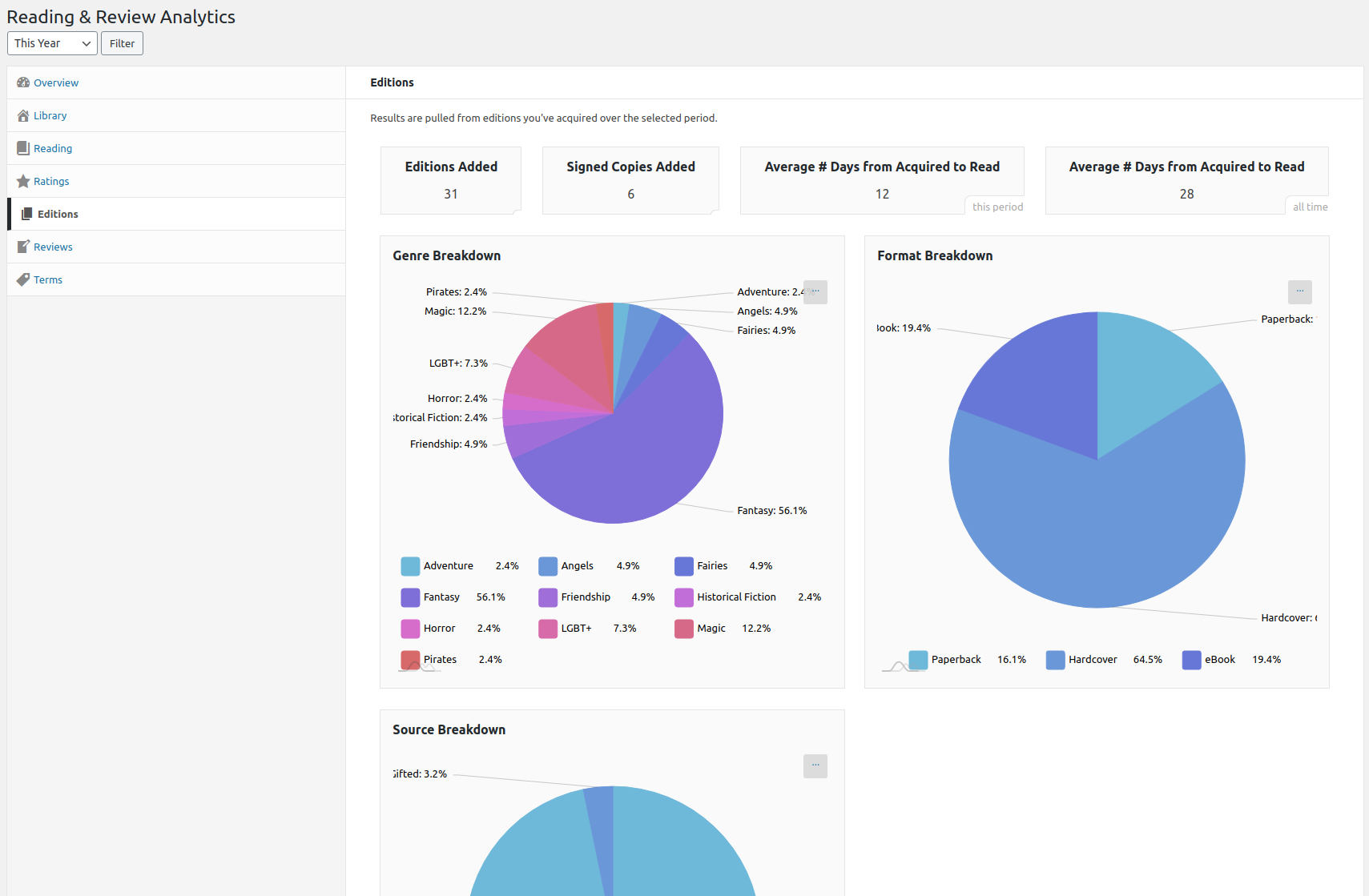Click the Reading book icon
Image resolution: width=1369 pixels, height=896 pixels.
click(x=23, y=148)
